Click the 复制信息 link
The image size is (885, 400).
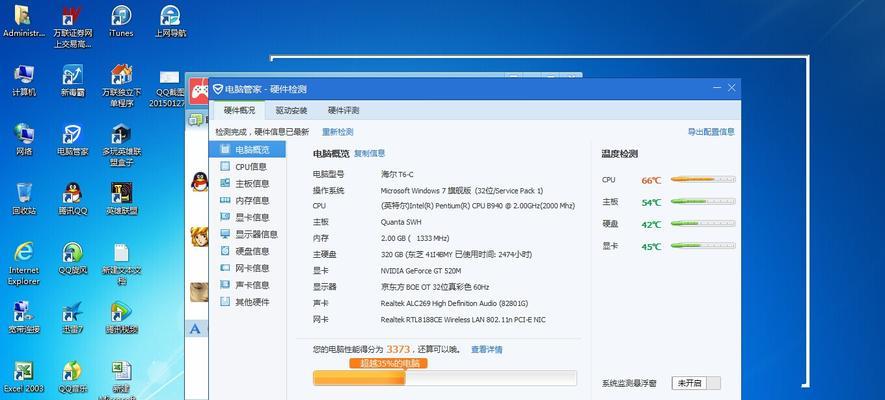pyautogui.click(x=370, y=153)
